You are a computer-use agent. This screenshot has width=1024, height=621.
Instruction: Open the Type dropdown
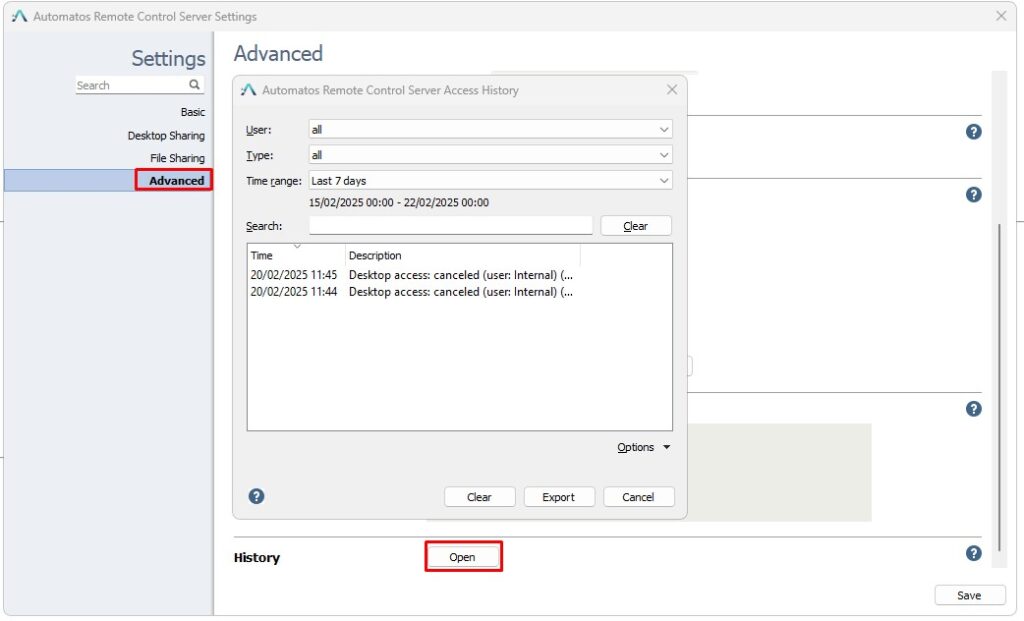point(662,154)
